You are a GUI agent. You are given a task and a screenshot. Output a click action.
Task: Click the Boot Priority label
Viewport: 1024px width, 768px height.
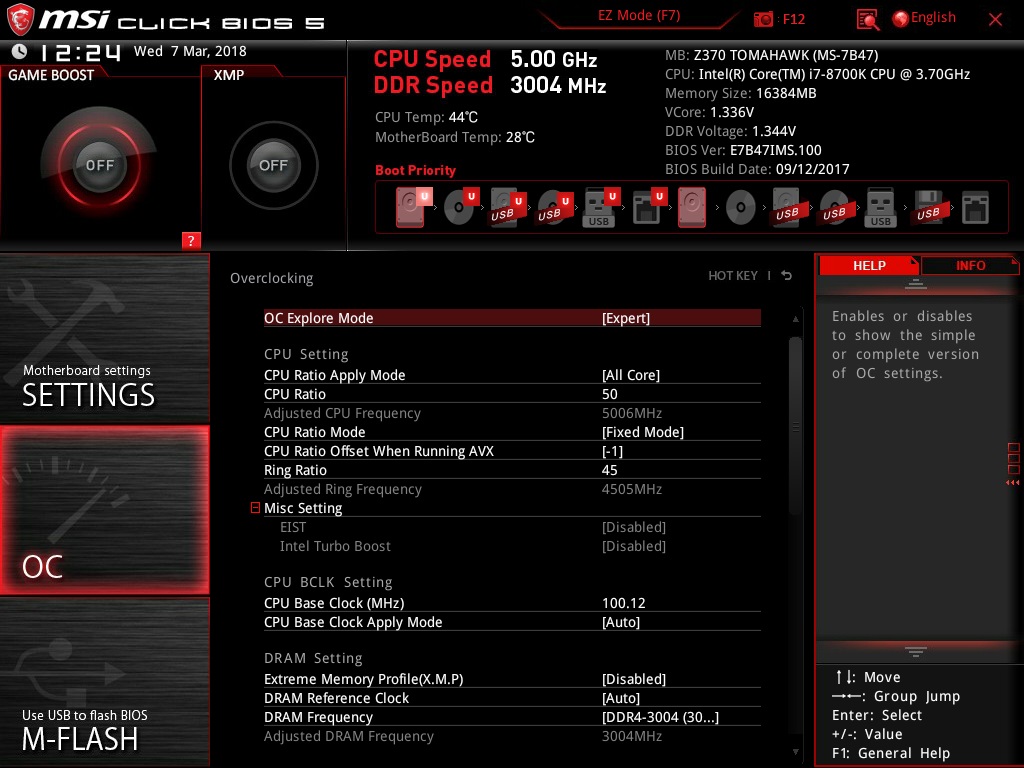415,170
